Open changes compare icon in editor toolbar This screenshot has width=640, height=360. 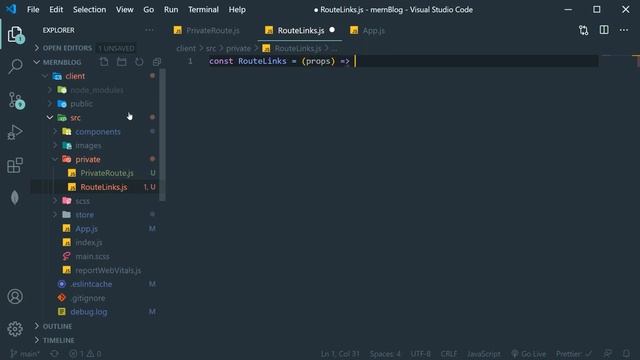[x=584, y=30]
